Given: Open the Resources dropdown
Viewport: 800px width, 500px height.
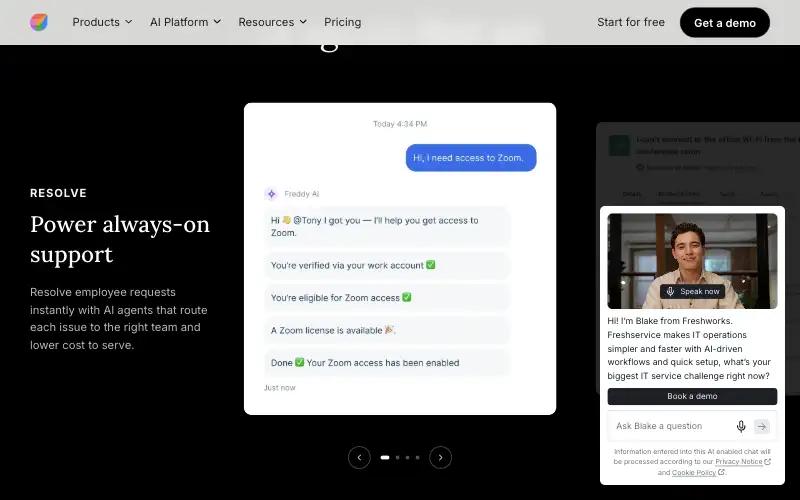Looking at the screenshot, I should click(272, 22).
